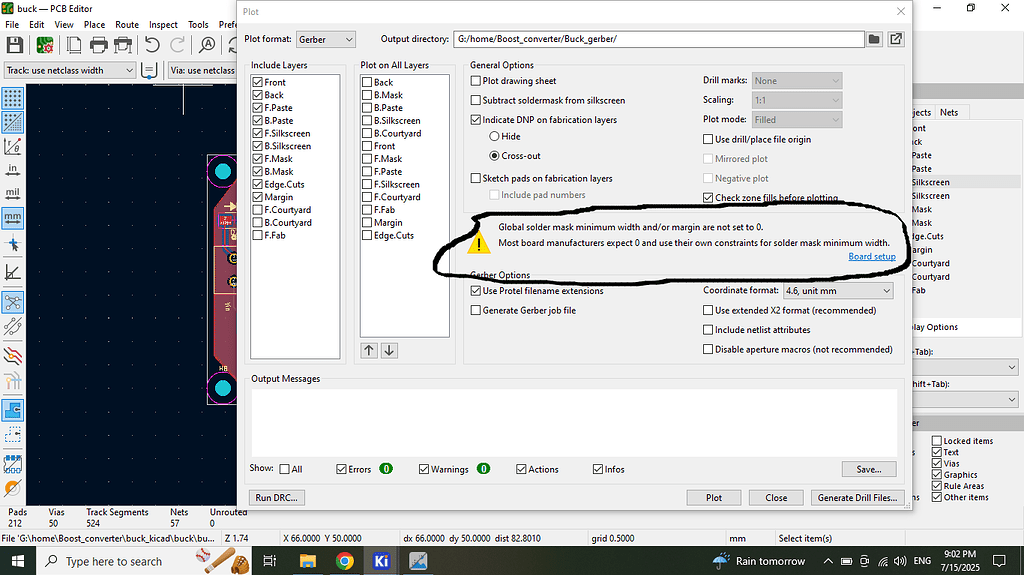
Task: Click the Print icon in the toolbar
Action: pyautogui.click(x=98, y=45)
